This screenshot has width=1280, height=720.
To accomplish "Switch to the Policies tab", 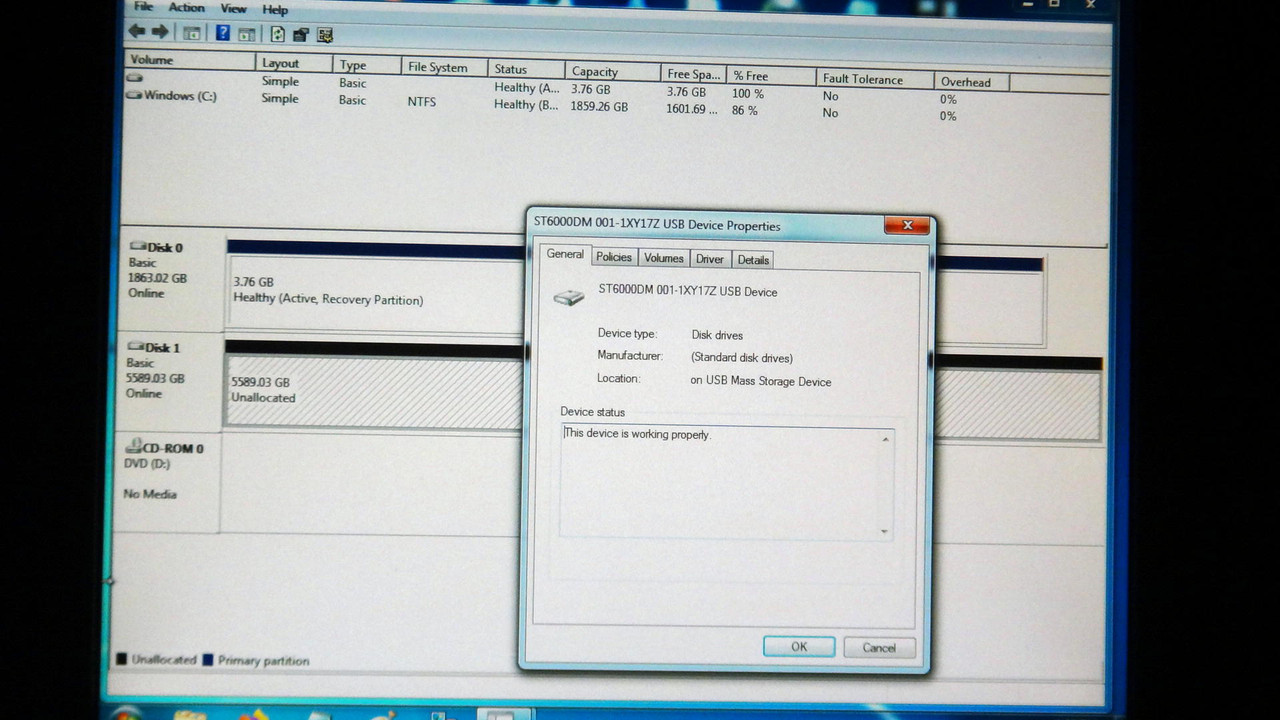I will click(x=614, y=257).
